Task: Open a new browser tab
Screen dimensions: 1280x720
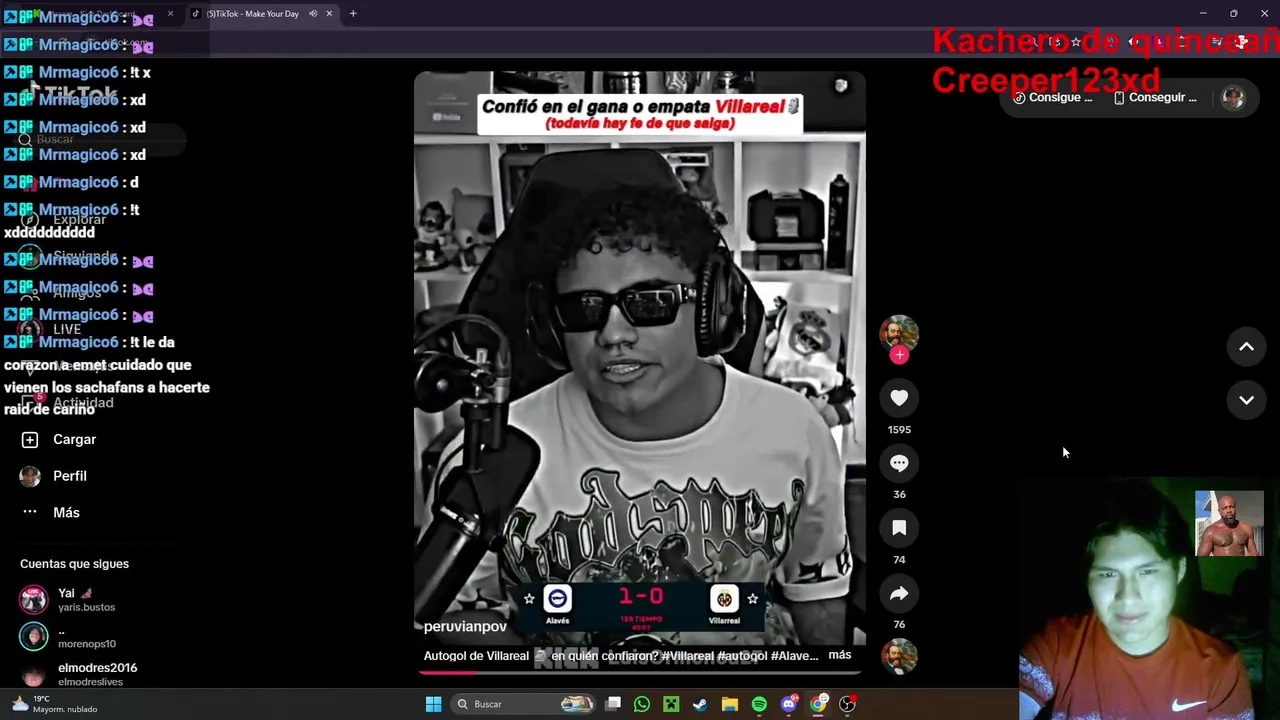Action: [x=353, y=14]
